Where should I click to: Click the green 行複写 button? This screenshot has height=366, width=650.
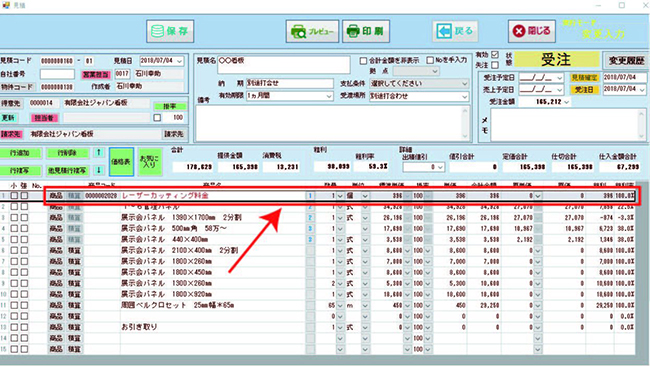[20, 170]
